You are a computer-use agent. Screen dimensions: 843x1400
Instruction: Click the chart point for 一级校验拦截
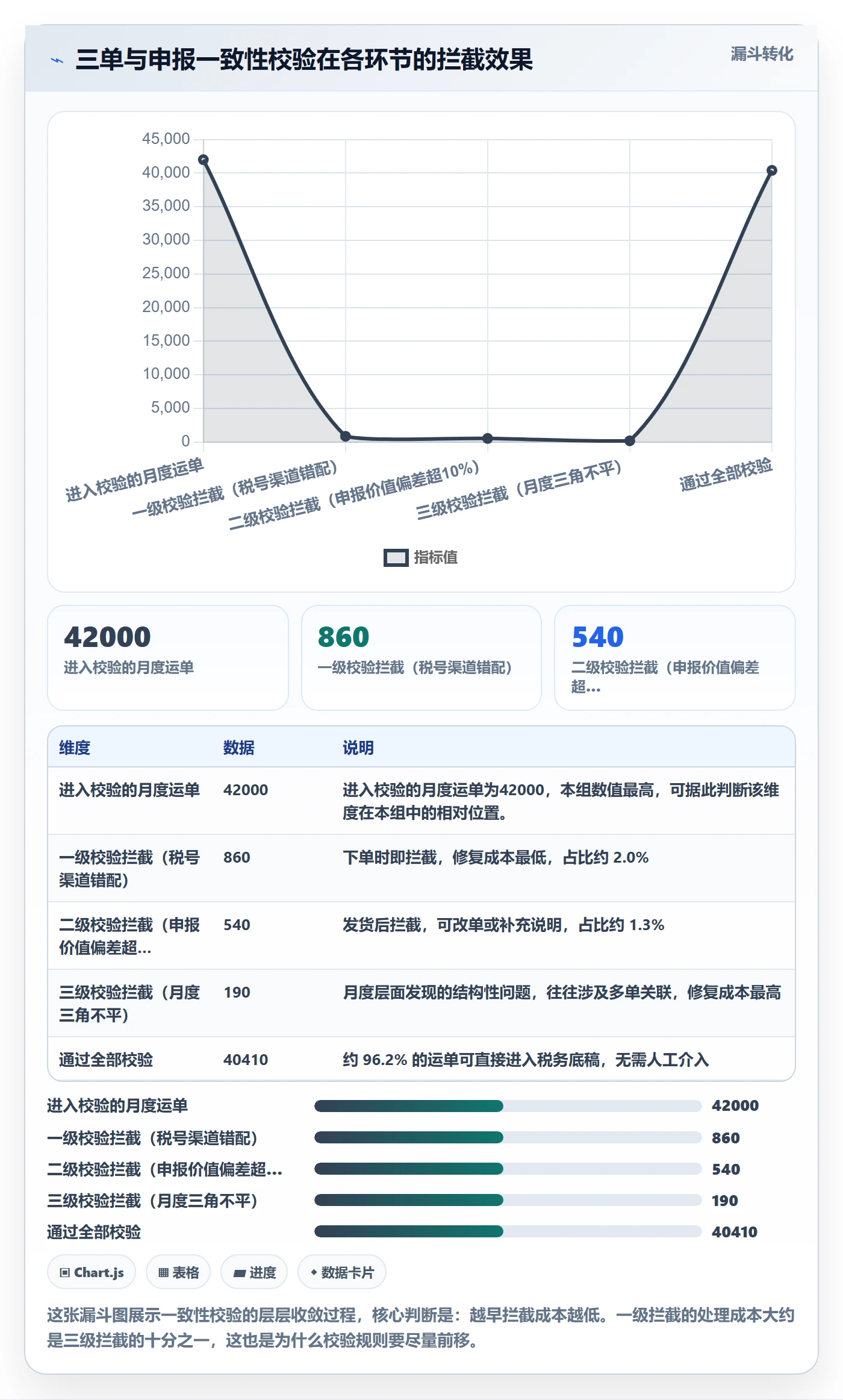pyautogui.click(x=346, y=436)
